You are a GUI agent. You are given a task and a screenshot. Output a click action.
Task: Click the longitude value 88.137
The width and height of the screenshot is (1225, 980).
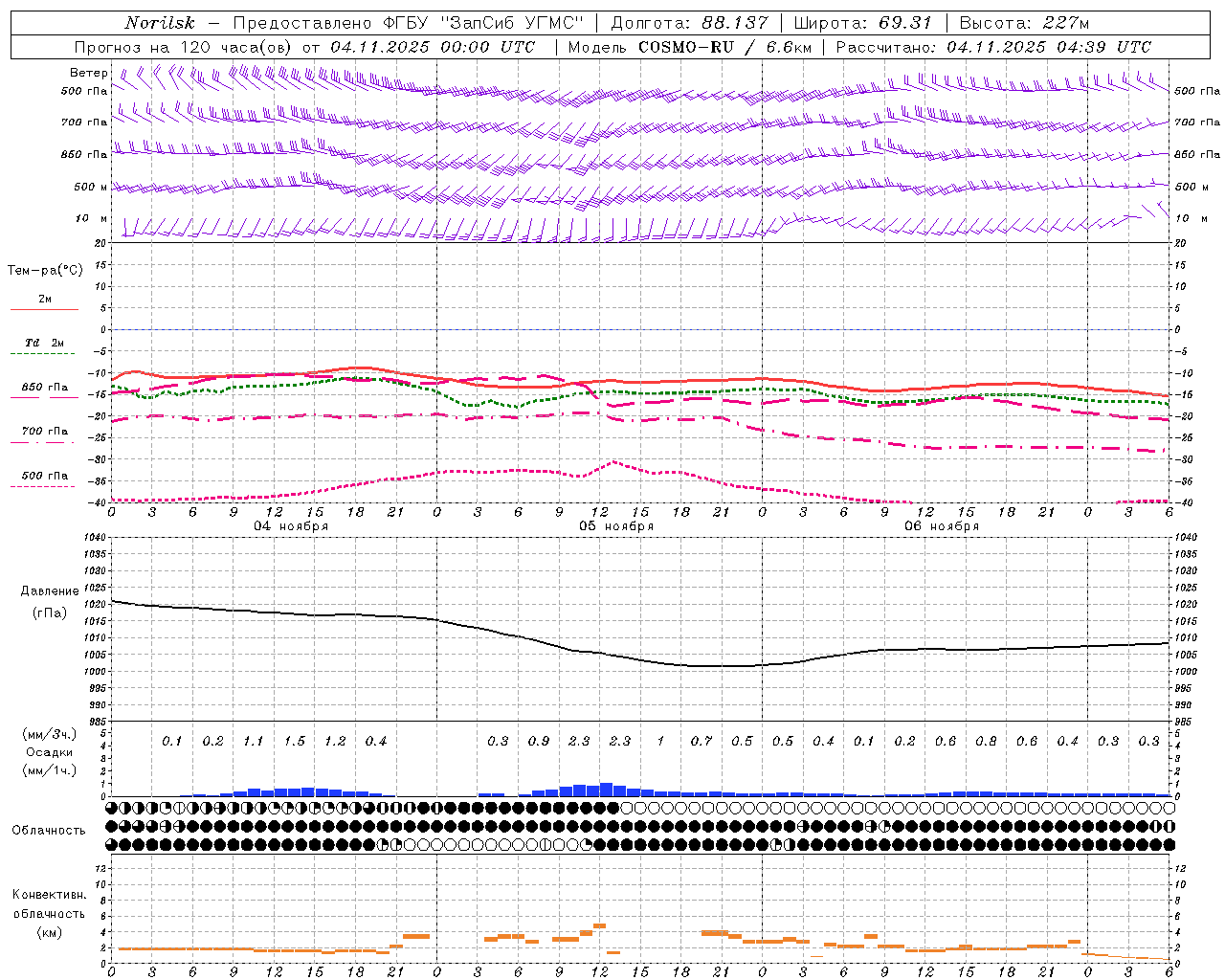[735, 23]
